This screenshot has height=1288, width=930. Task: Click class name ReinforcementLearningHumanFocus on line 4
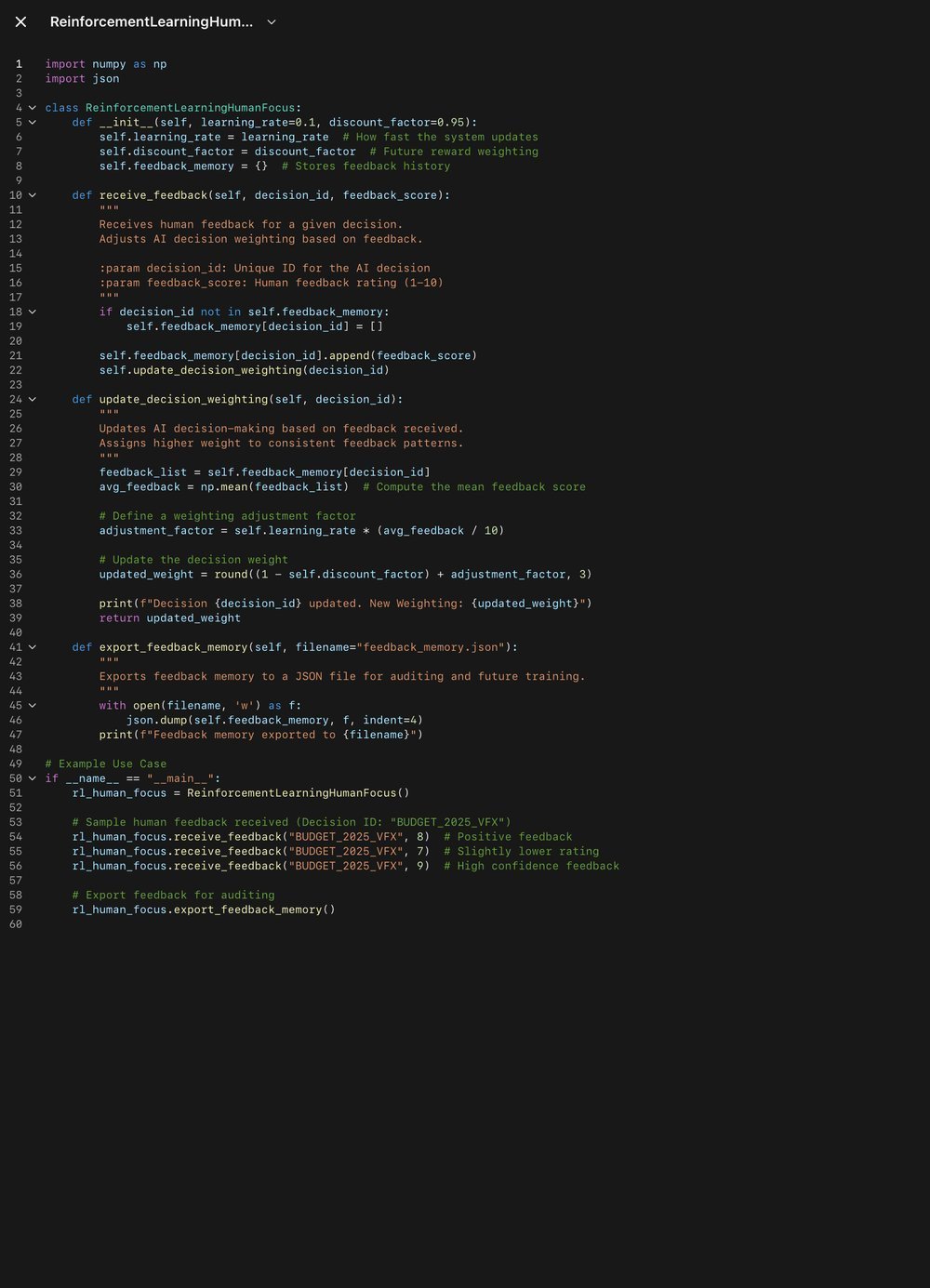pos(190,108)
